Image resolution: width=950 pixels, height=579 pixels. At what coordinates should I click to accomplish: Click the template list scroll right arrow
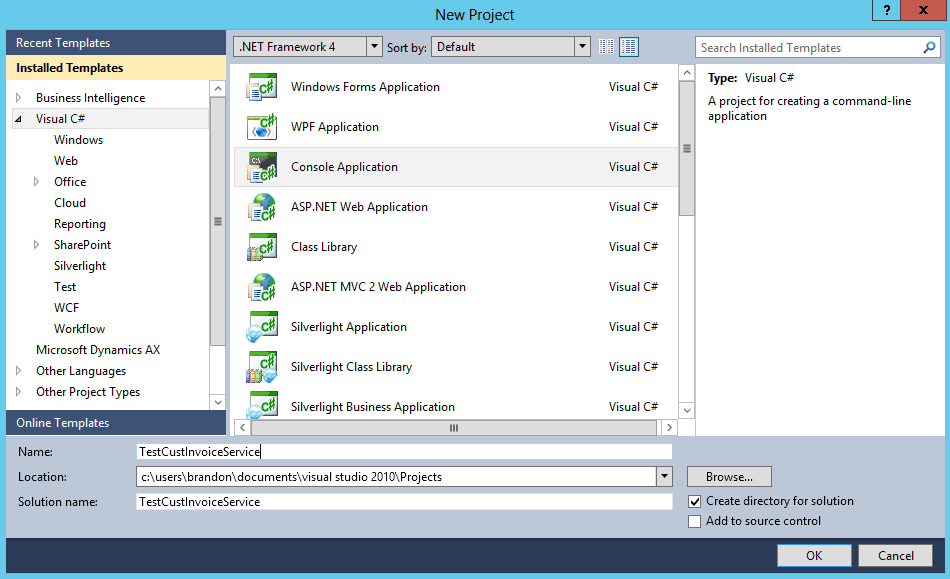[669, 428]
